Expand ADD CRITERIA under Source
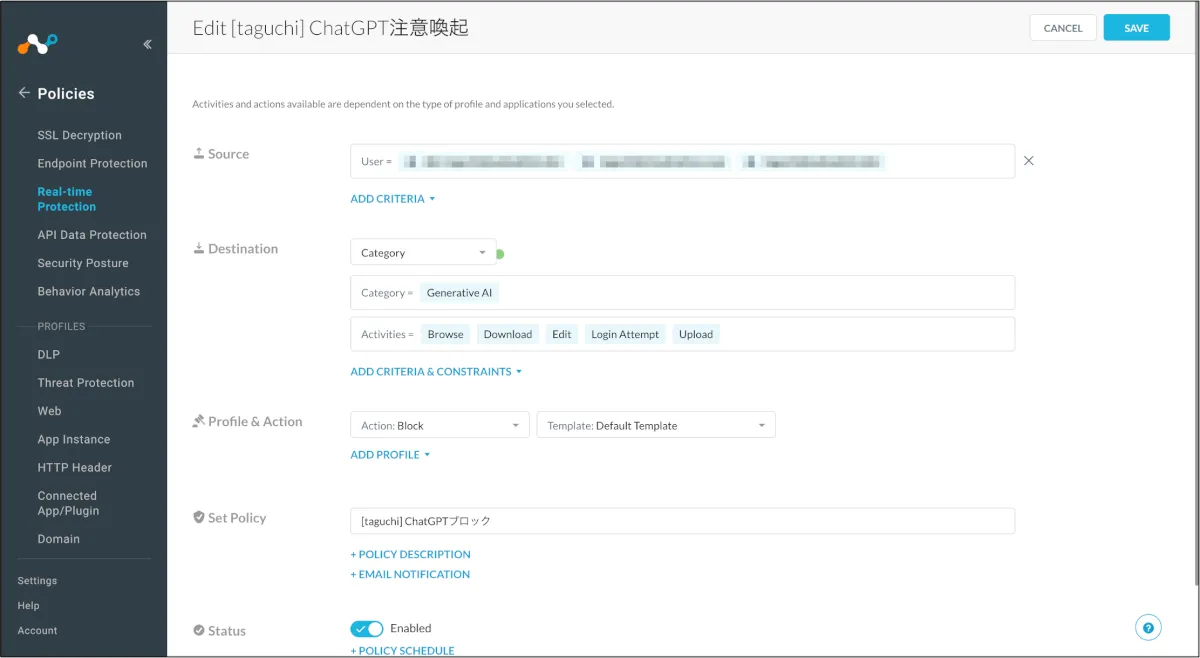This screenshot has width=1200, height=658. click(393, 199)
